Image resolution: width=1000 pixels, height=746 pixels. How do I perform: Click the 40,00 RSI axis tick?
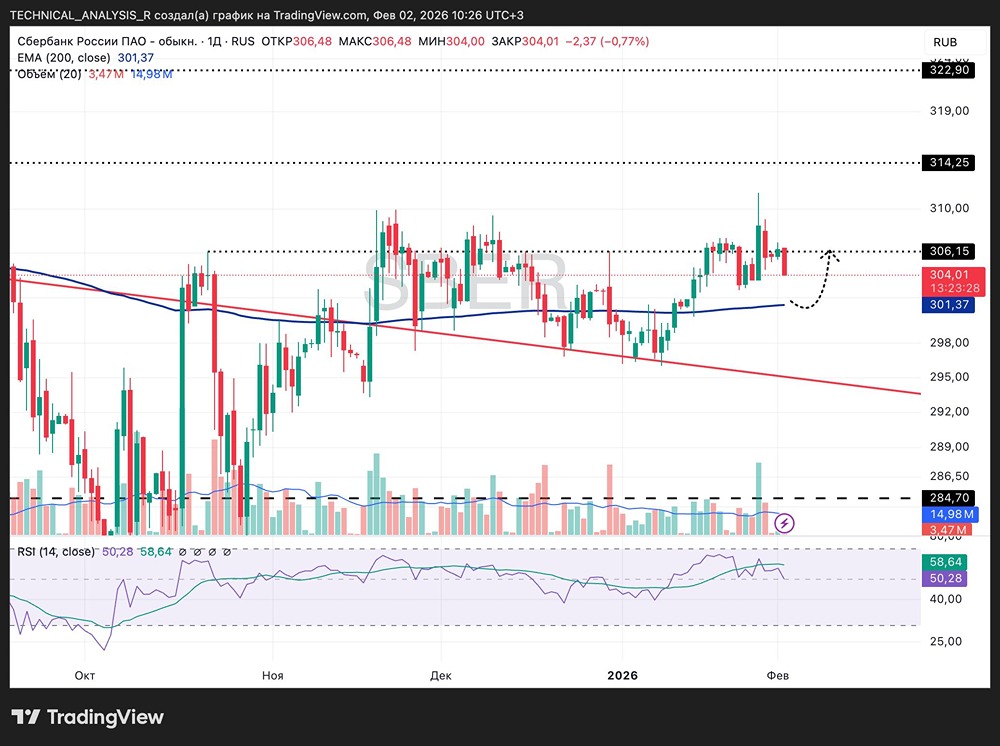tap(946, 599)
